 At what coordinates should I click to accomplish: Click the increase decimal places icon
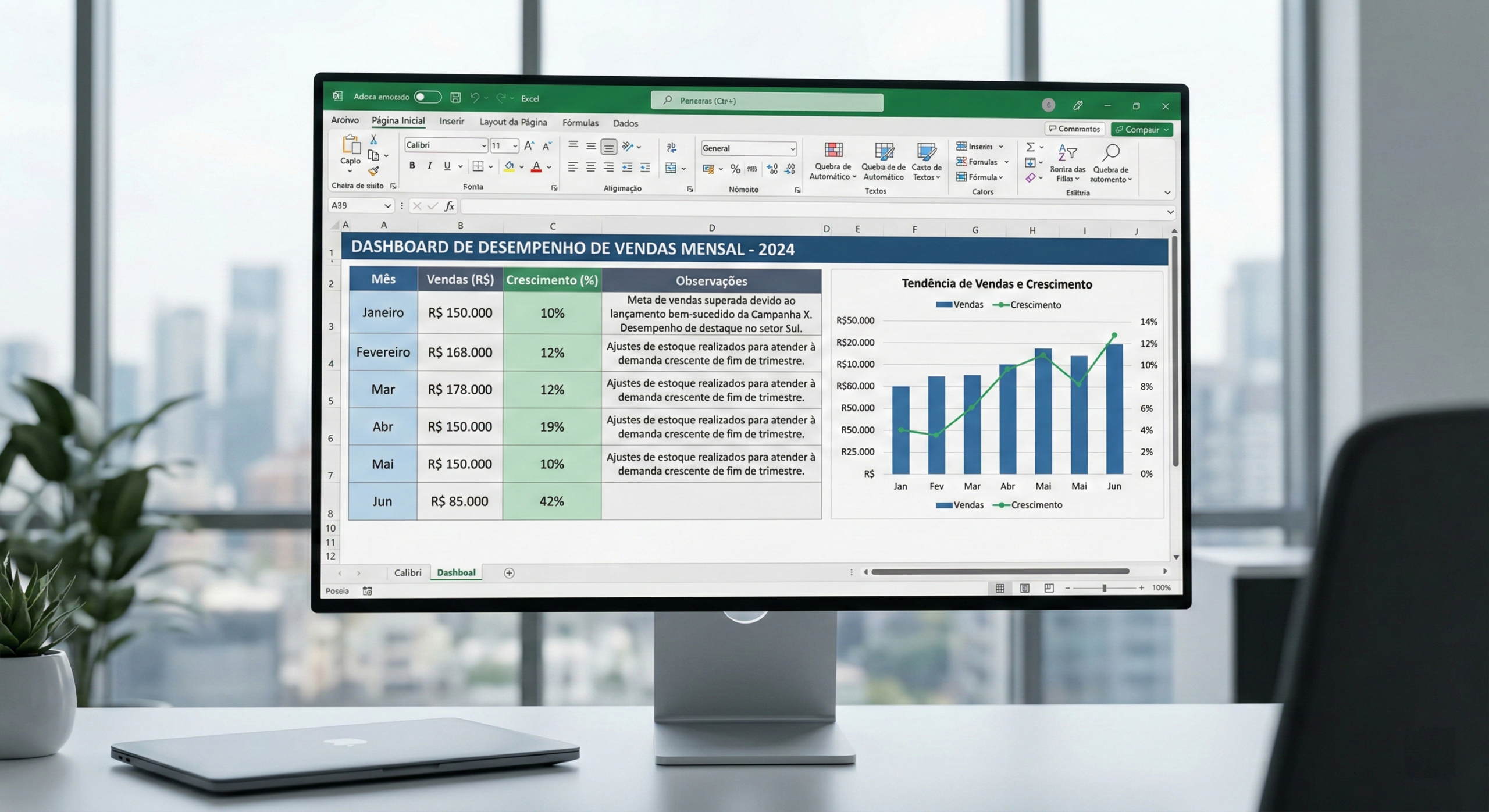coord(774,169)
